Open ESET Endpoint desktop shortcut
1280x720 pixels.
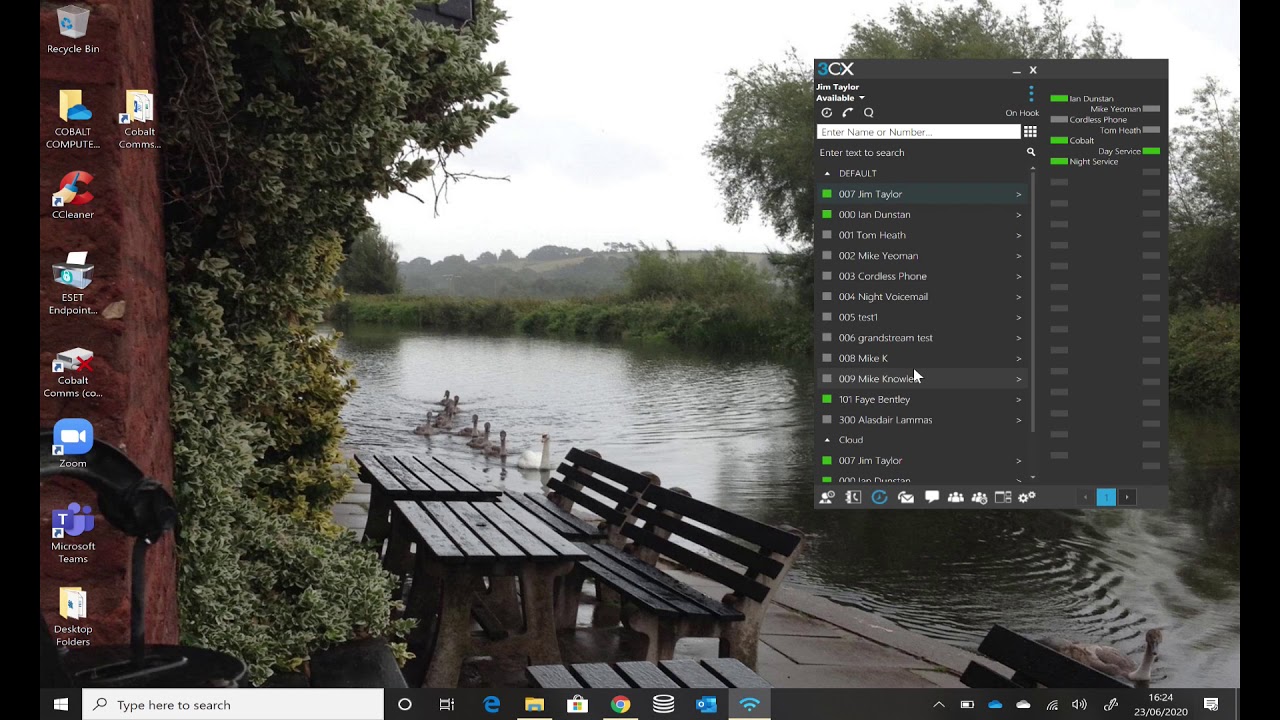[x=73, y=284]
